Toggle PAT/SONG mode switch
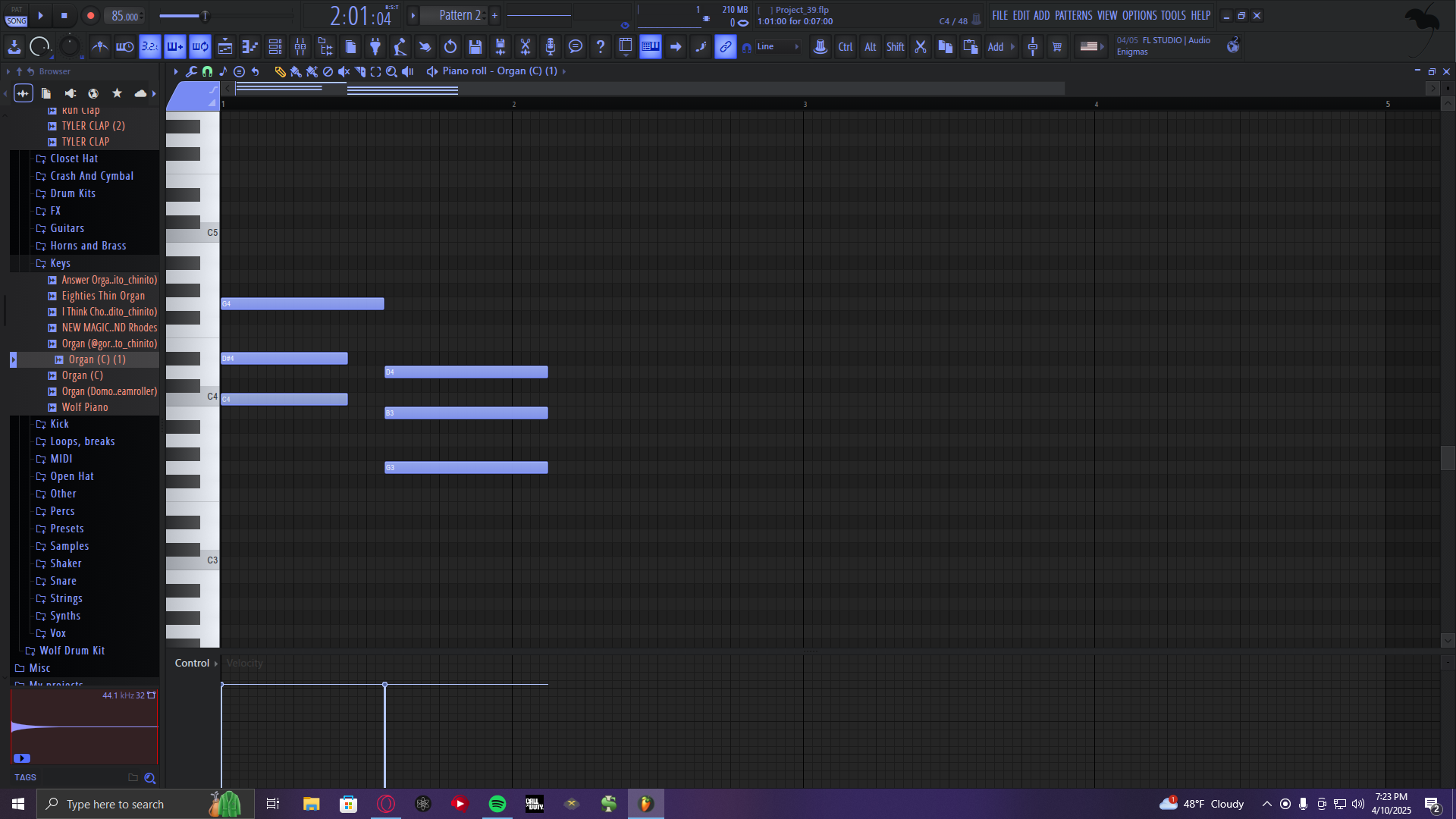Viewport: 1456px width, 819px height. [x=16, y=16]
